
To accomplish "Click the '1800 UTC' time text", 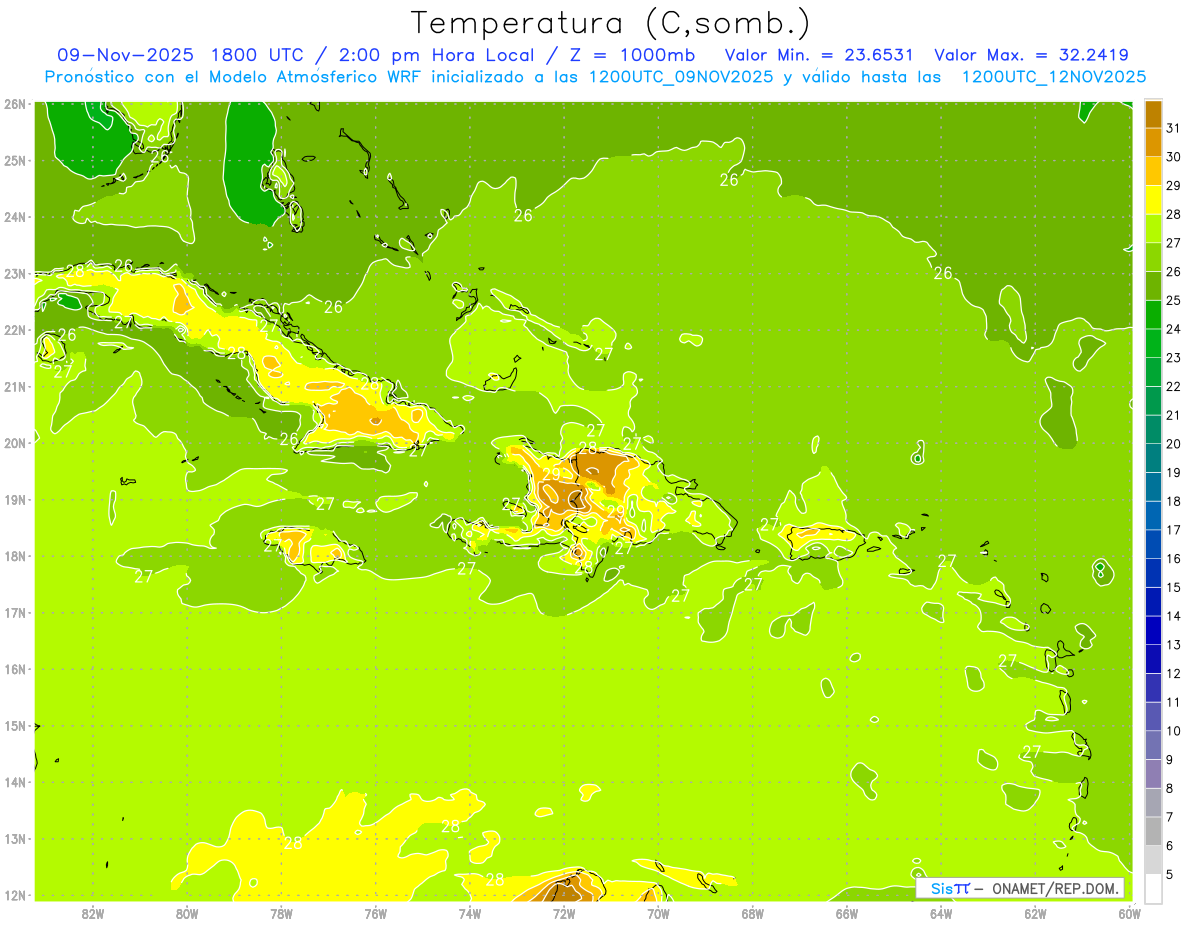I will pos(256,55).
